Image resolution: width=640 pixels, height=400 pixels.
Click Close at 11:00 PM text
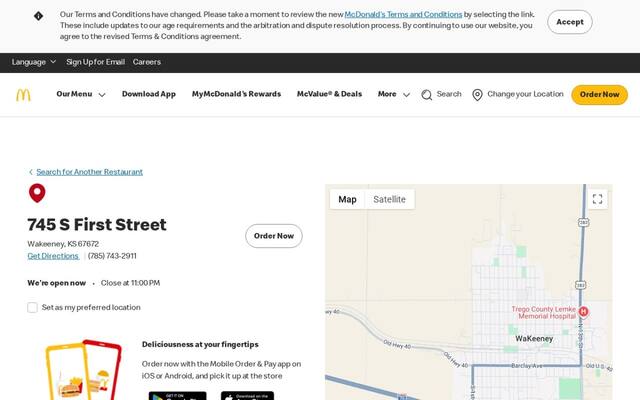[130, 283]
